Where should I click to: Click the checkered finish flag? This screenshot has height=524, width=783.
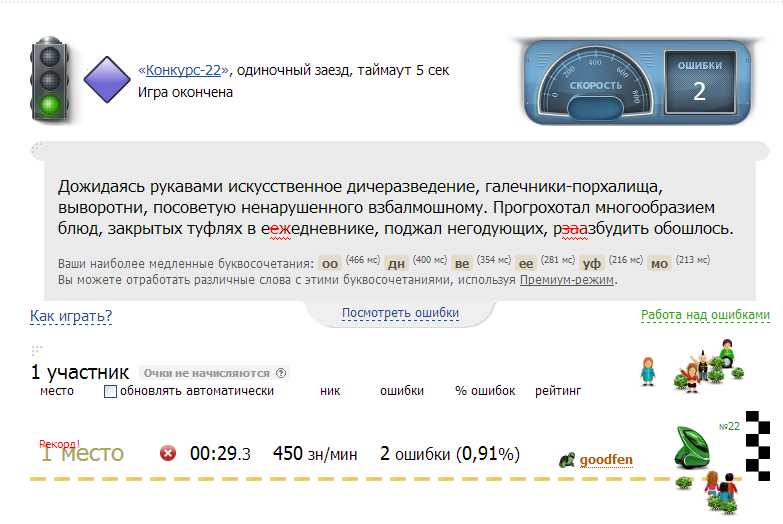758,446
